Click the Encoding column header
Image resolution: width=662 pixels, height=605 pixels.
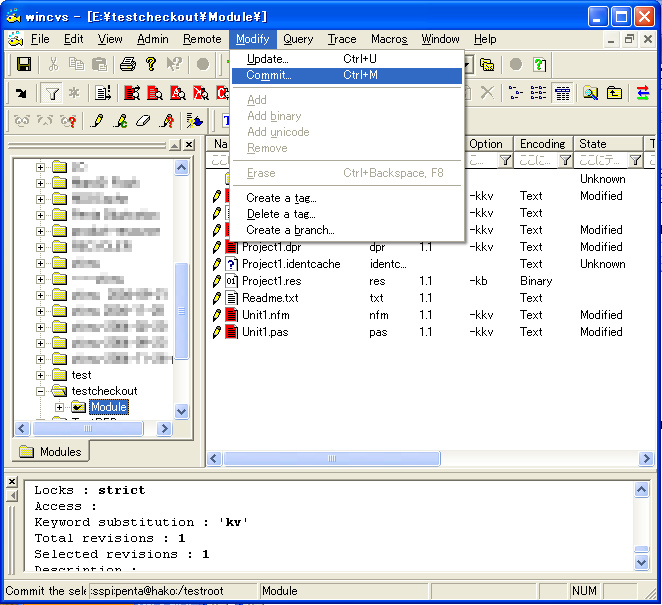coord(543,144)
